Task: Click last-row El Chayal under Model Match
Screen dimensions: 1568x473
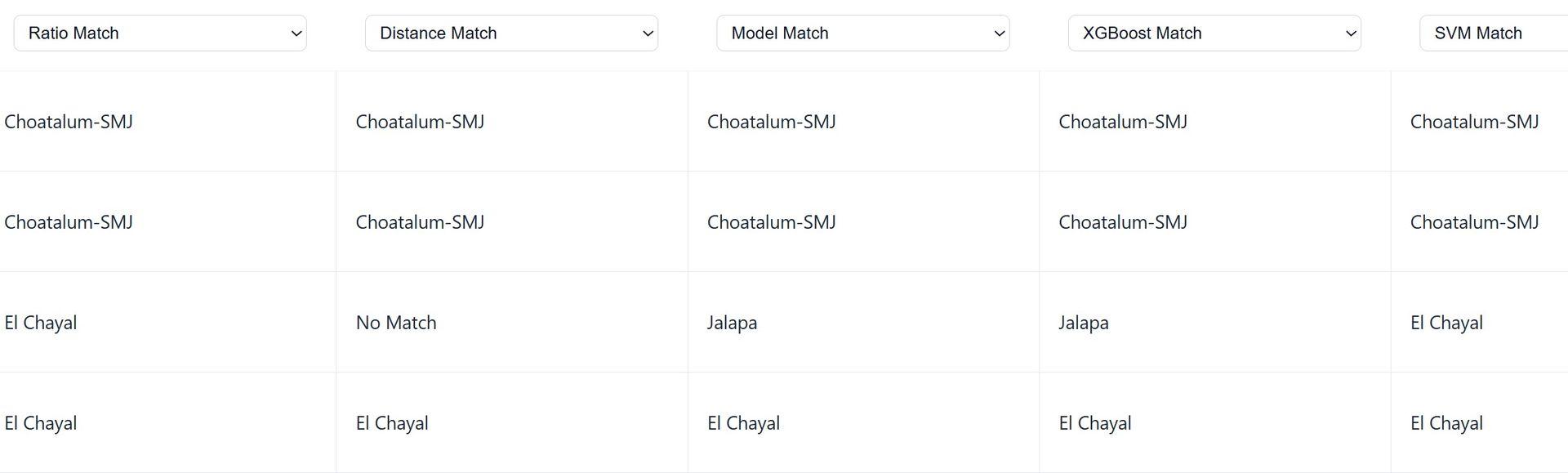Action: point(743,423)
